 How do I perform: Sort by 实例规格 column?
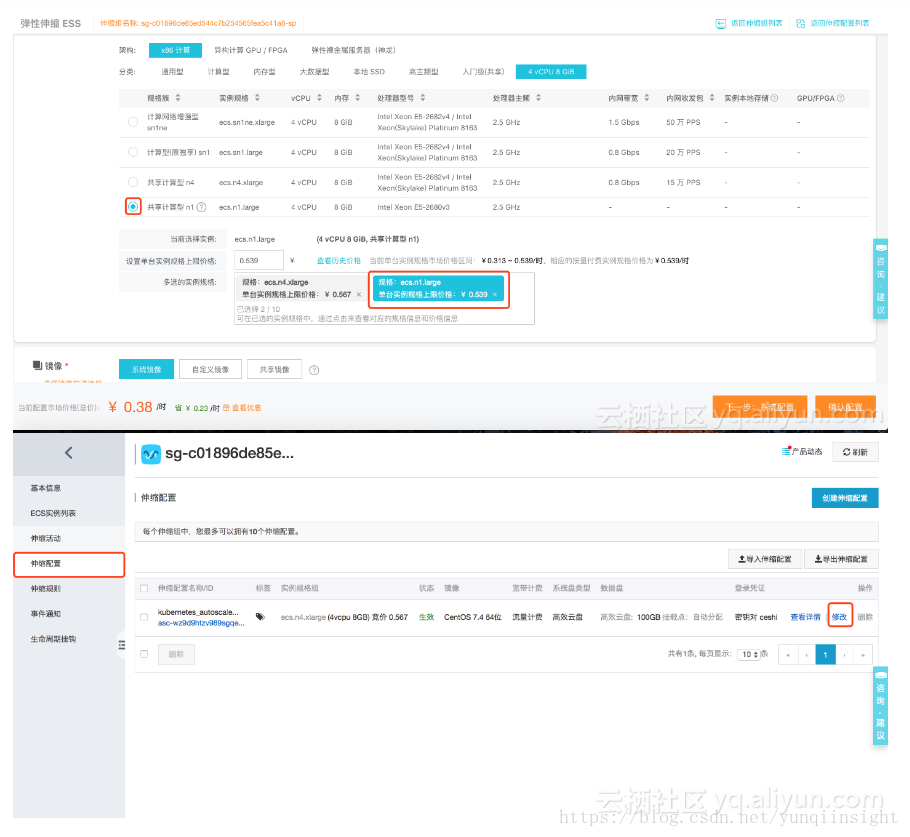257,98
